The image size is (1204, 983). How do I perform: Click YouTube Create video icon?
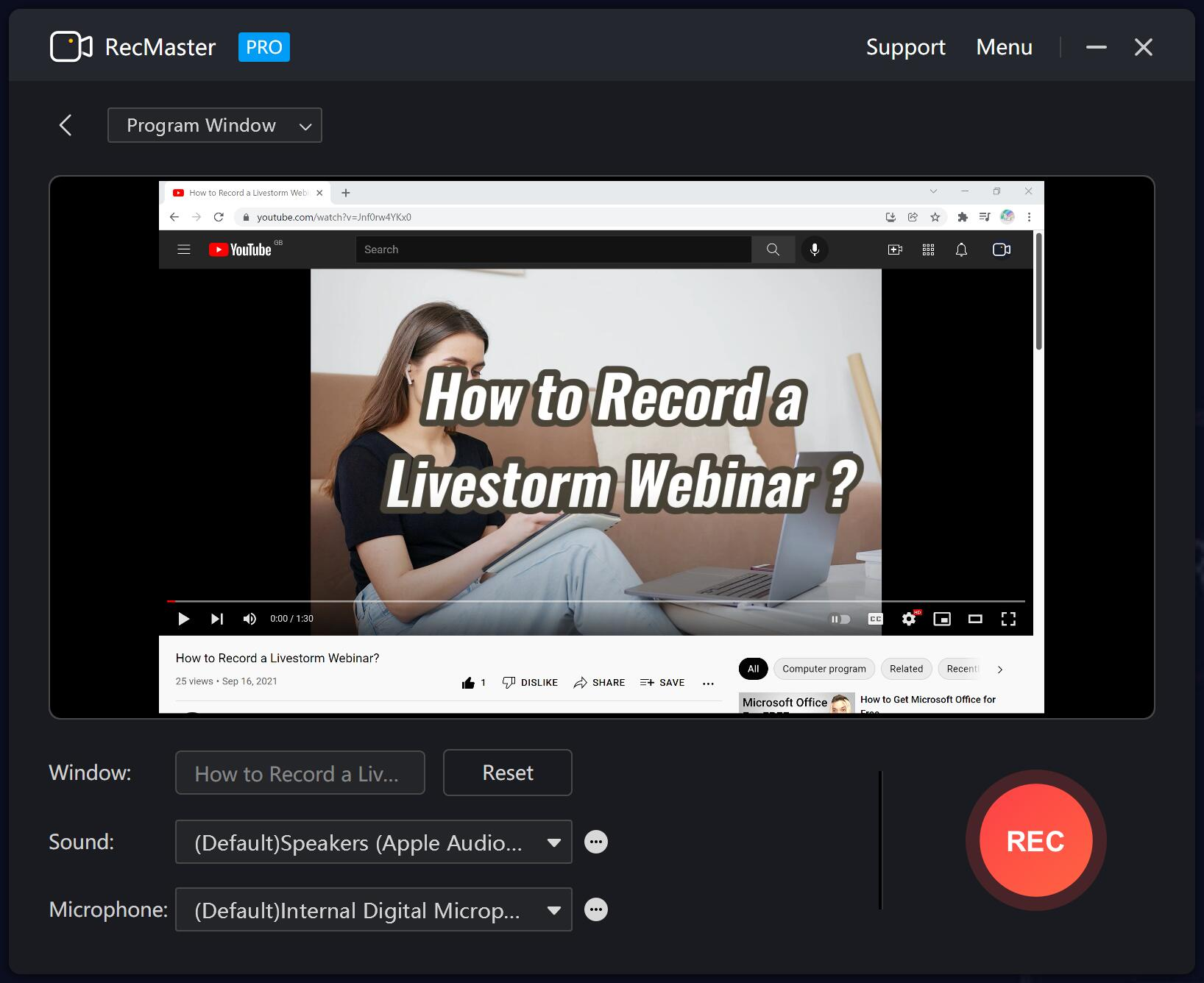point(895,249)
